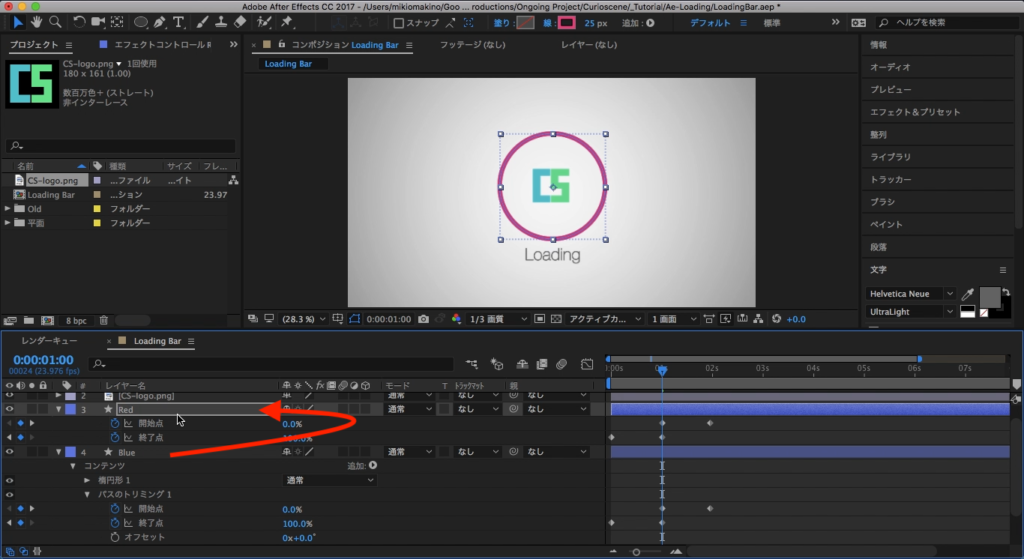Click the デフォルト workspace button
The height and width of the screenshot is (559, 1024).
[x=710, y=22]
